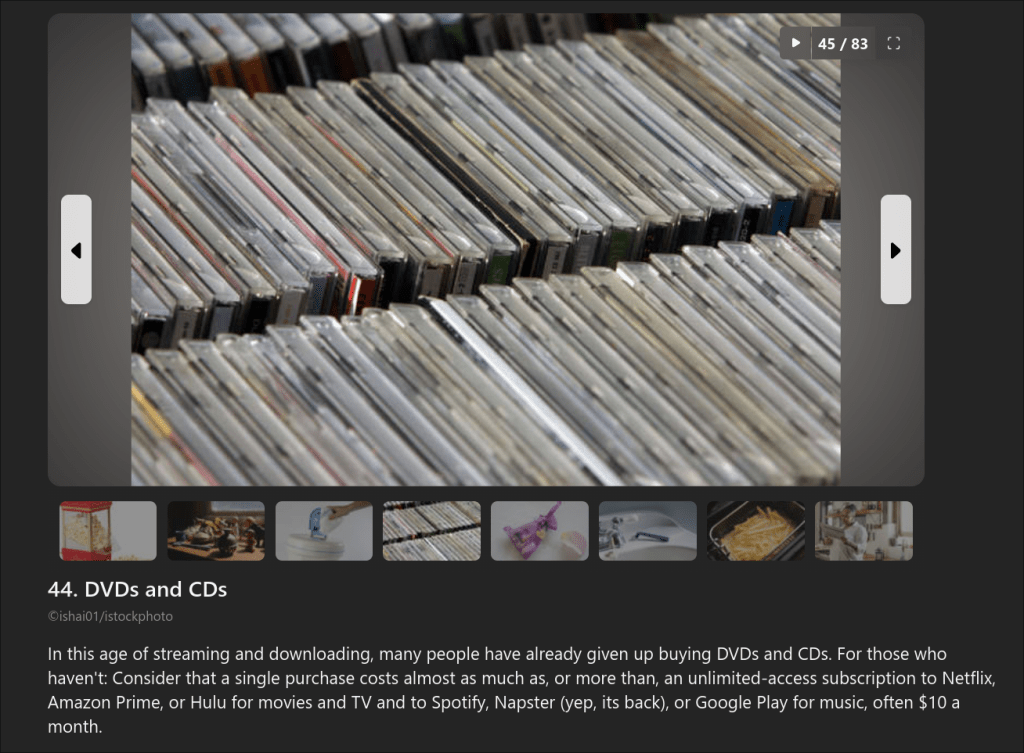This screenshot has width=1024, height=753.
Task: Advance to the next slide arrow
Action: coord(895,249)
